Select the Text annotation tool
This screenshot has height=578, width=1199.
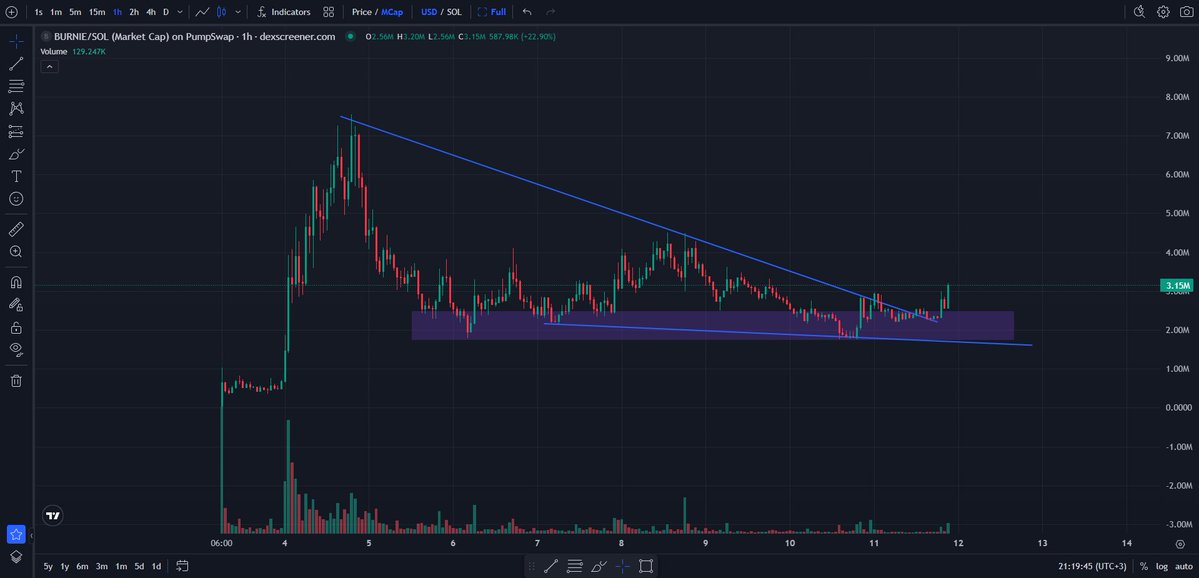click(16, 177)
